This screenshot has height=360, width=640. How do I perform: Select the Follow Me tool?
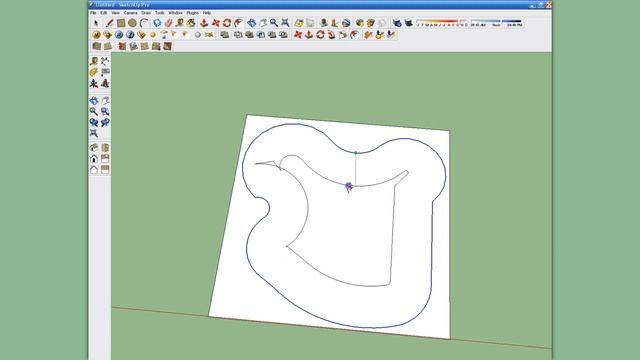tap(332, 35)
